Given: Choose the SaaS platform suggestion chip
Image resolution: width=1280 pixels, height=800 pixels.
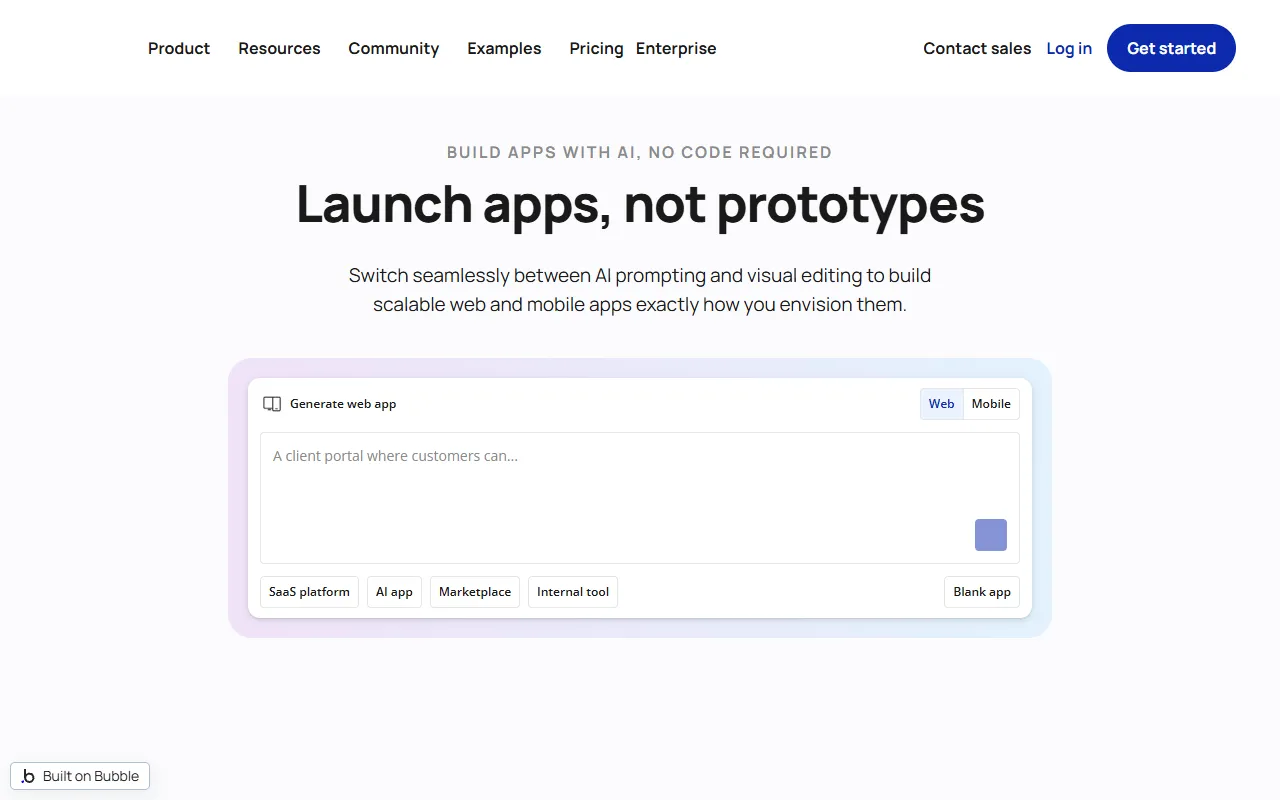Looking at the screenshot, I should 309,592.
